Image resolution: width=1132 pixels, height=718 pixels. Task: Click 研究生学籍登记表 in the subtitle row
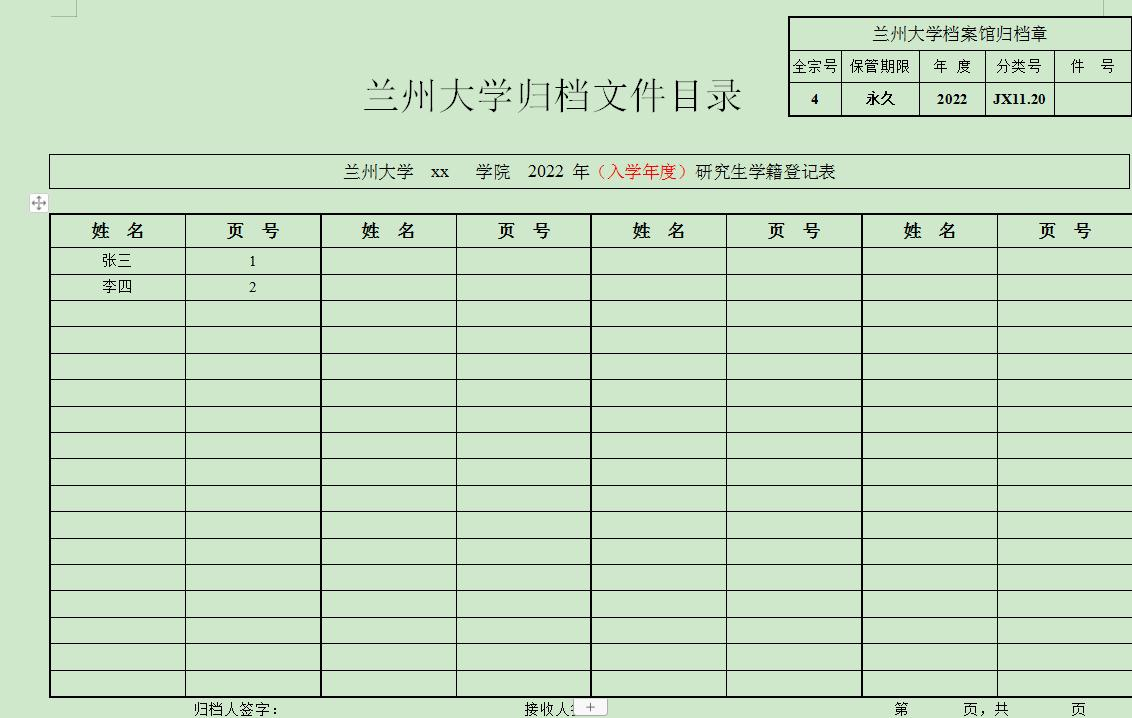765,172
